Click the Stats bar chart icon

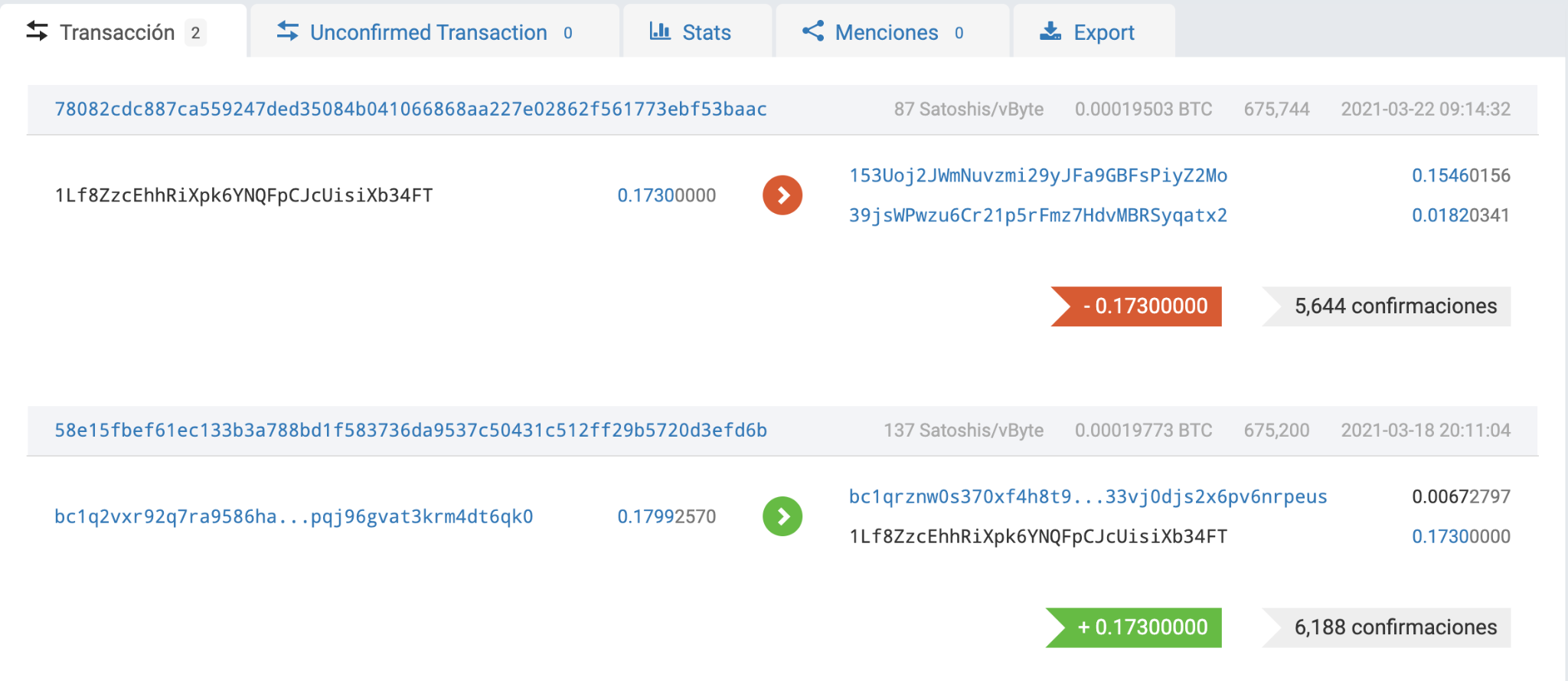pyautogui.click(x=660, y=31)
